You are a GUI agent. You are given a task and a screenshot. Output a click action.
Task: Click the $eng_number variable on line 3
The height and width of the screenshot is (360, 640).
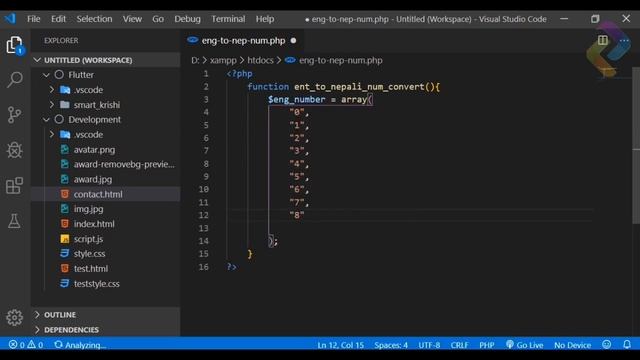point(297,100)
